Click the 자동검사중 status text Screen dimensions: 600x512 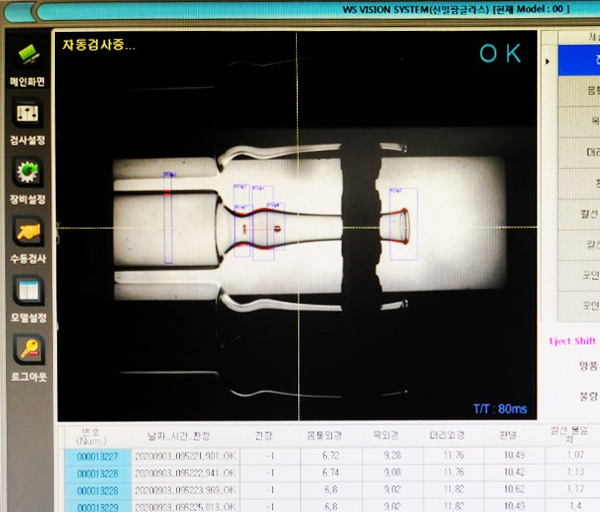(98, 45)
